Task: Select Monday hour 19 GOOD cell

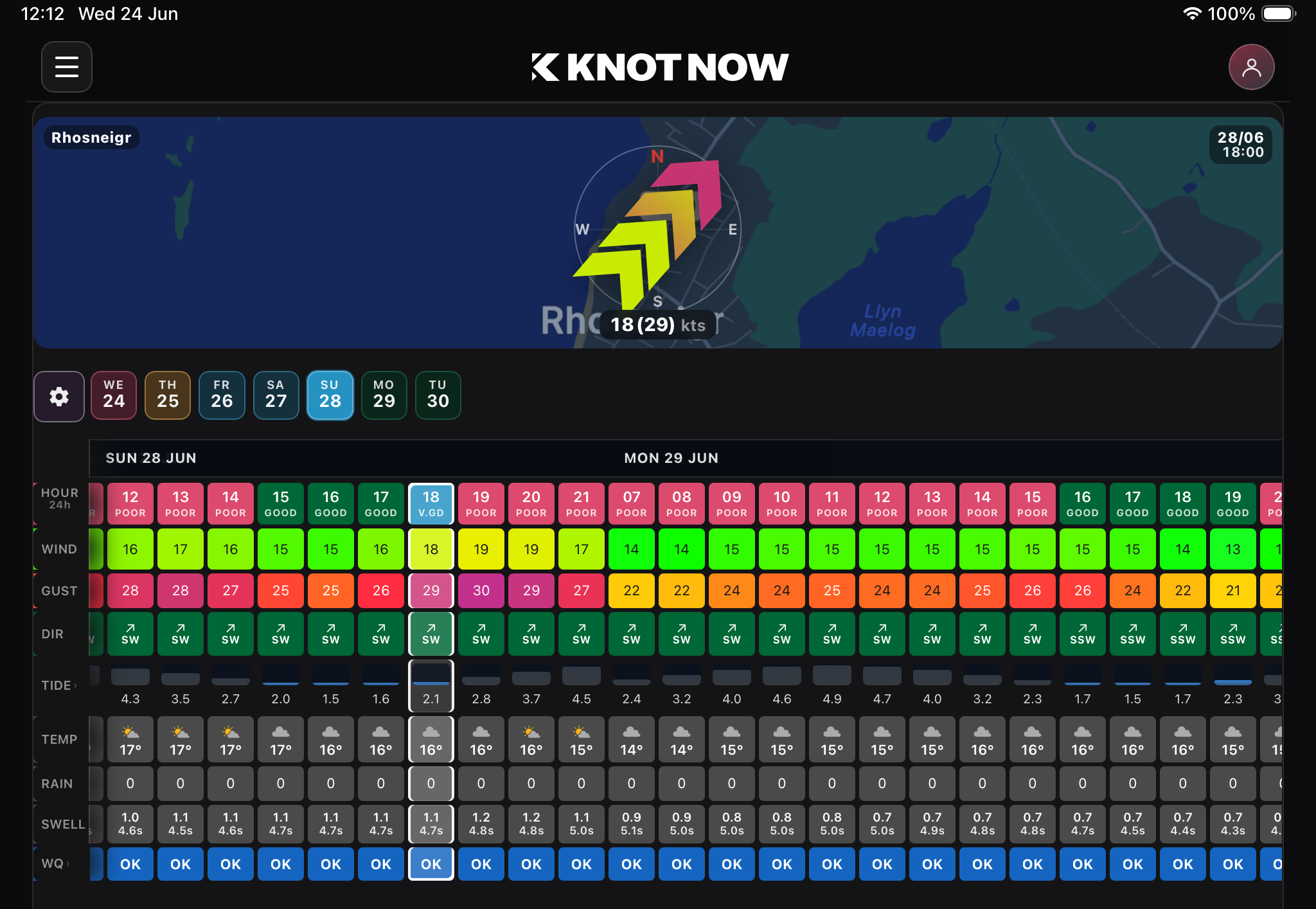Action: coord(1233,504)
